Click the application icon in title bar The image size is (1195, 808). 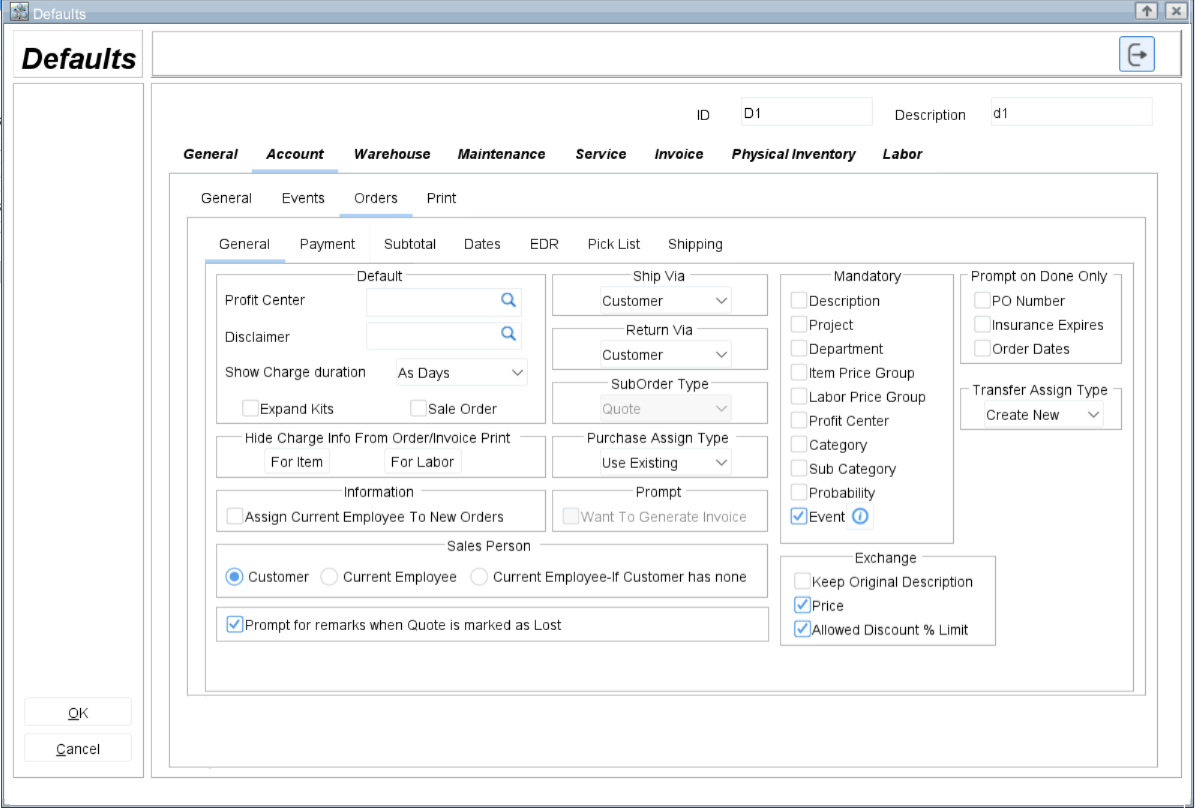tap(17, 12)
